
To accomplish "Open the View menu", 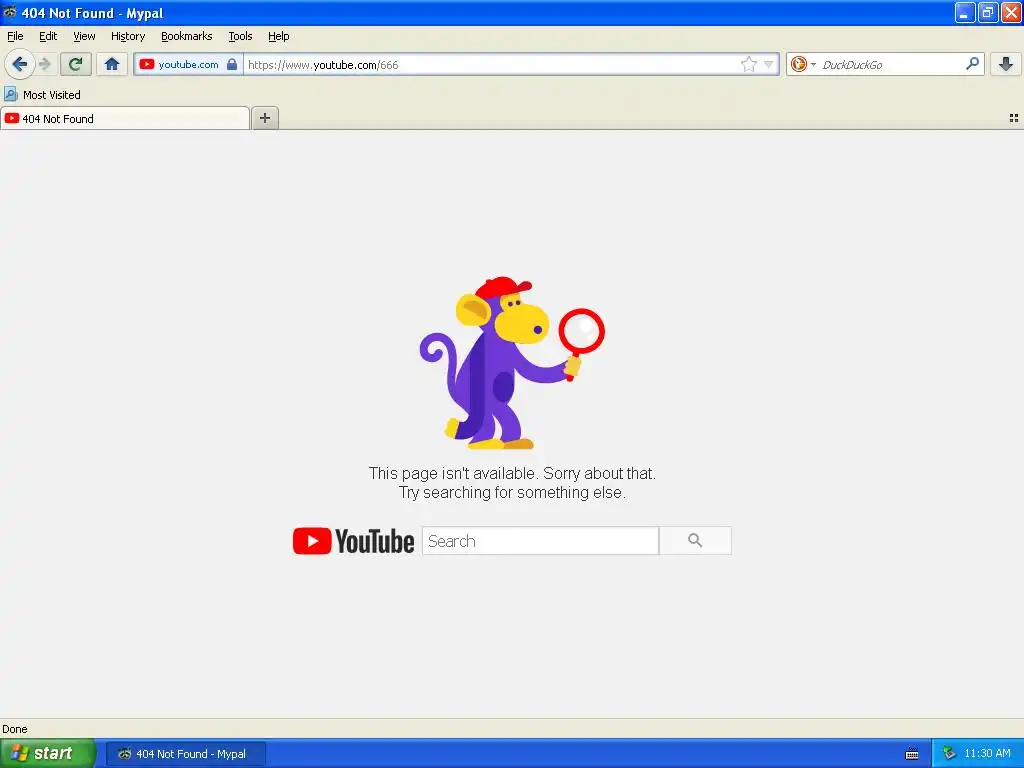I will 84,36.
